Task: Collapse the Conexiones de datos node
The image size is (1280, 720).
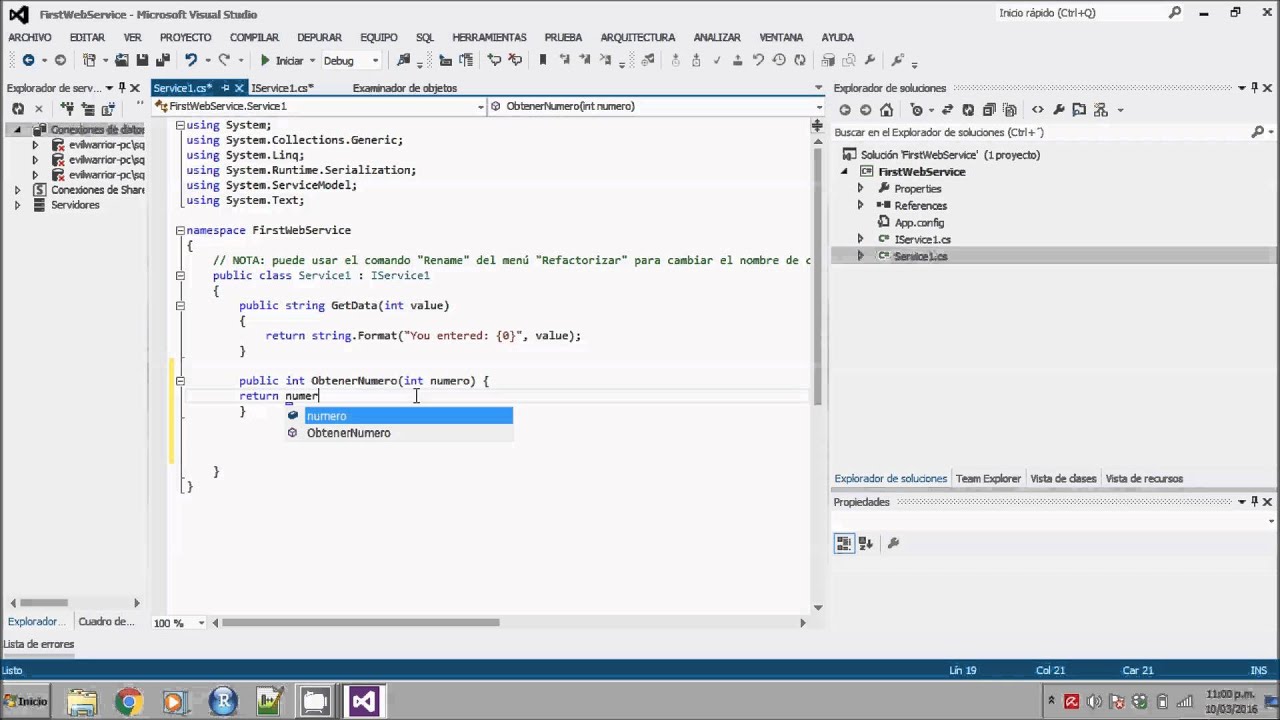Action: coord(16,130)
